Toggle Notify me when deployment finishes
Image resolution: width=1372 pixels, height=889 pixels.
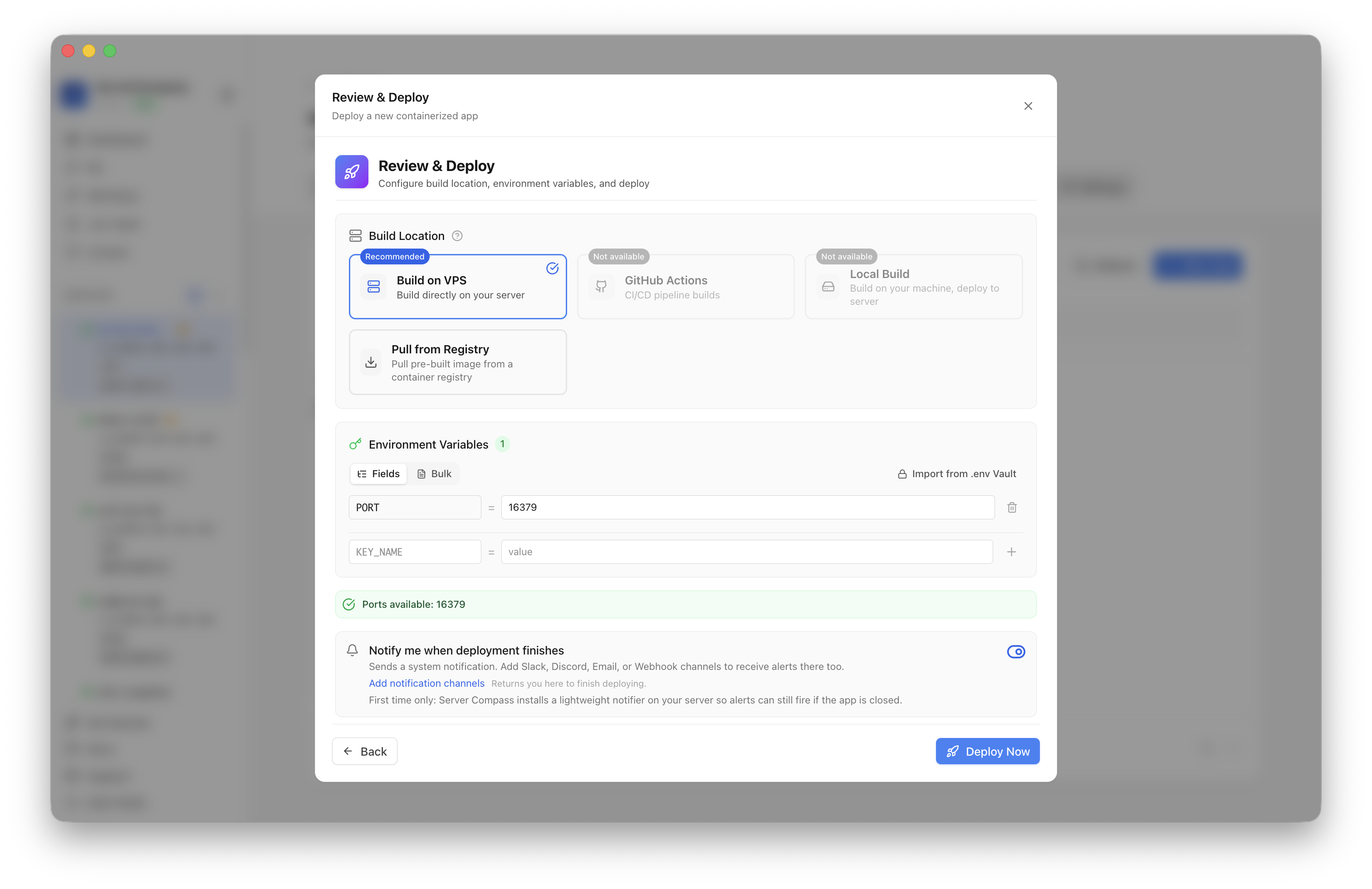pos(1016,652)
